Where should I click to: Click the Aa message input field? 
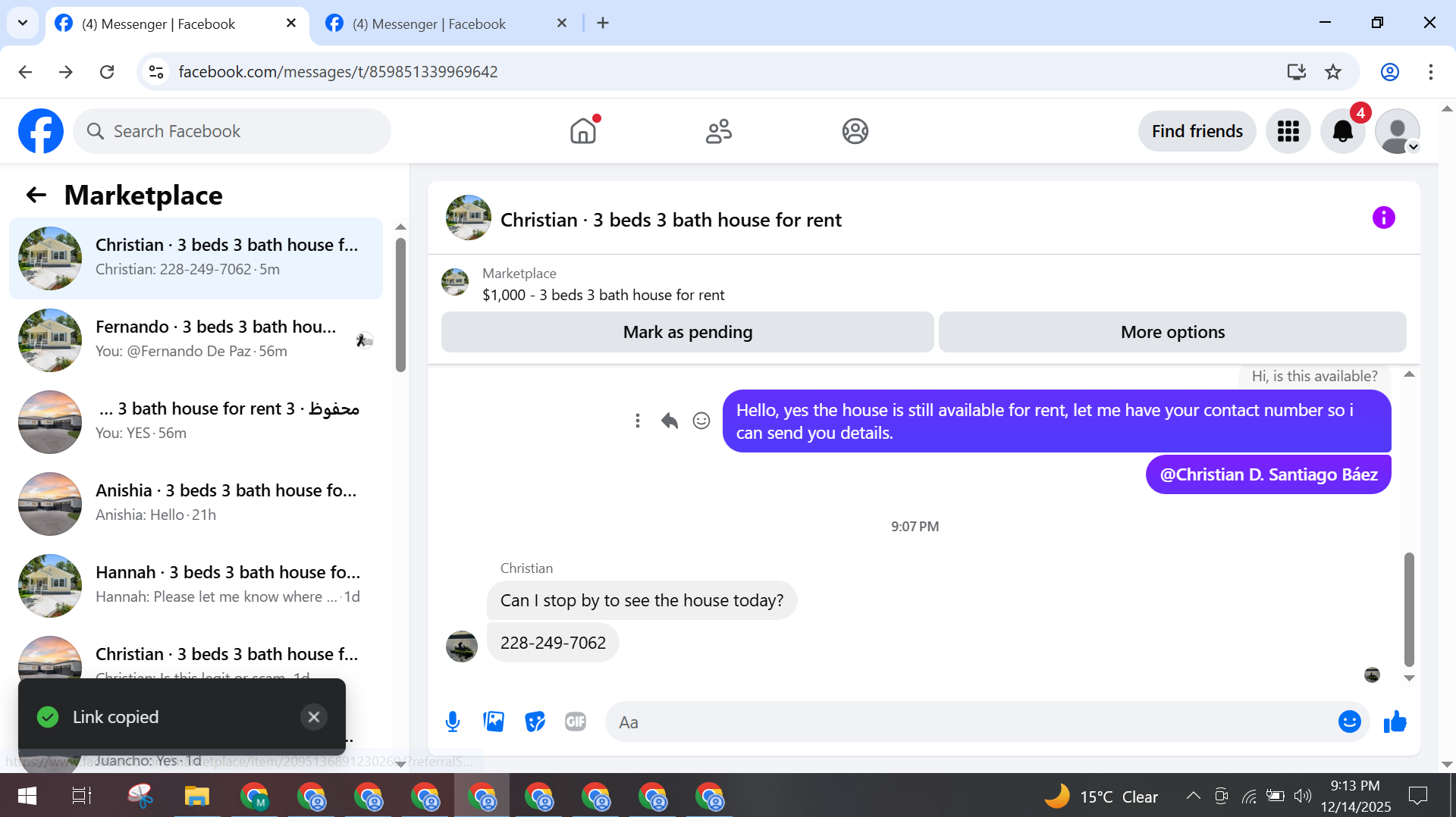(x=971, y=722)
